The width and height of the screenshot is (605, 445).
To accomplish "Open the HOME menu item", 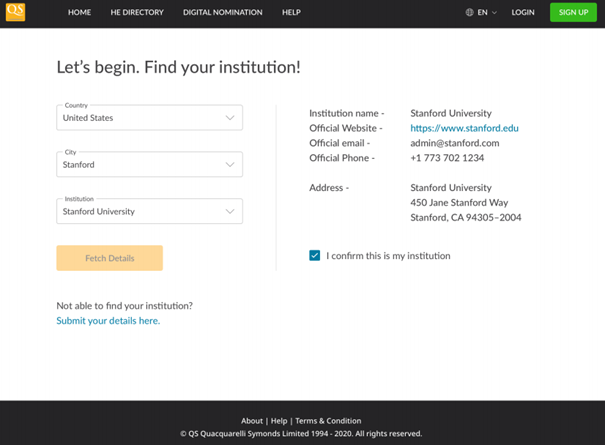I will (79, 13).
